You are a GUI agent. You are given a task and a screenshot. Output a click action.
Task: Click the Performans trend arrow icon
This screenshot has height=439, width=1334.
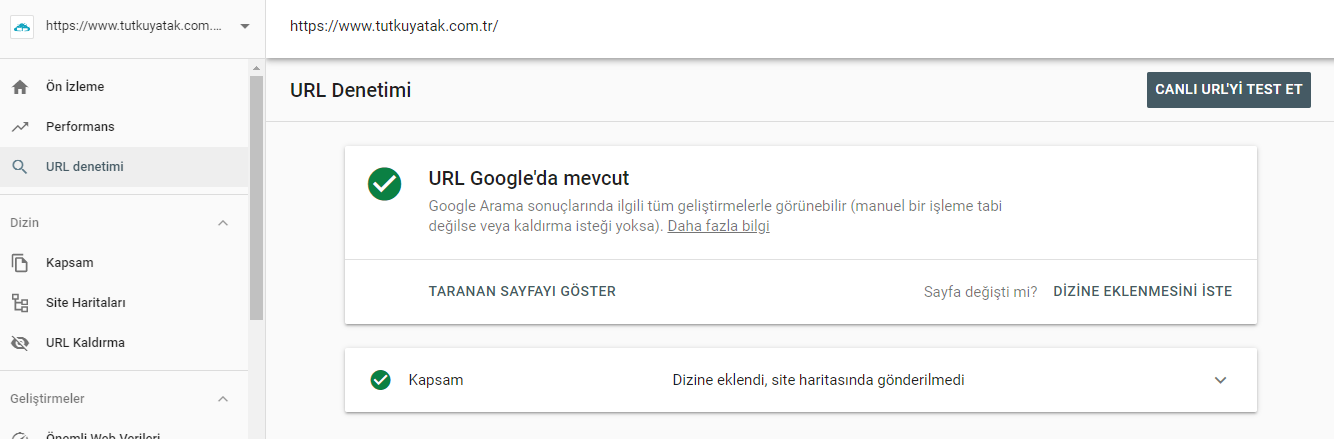[x=20, y=127]
